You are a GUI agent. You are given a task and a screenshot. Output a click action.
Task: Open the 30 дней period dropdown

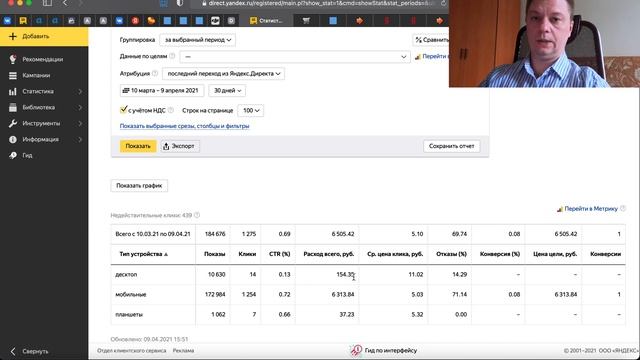click(x=227, y=91)
